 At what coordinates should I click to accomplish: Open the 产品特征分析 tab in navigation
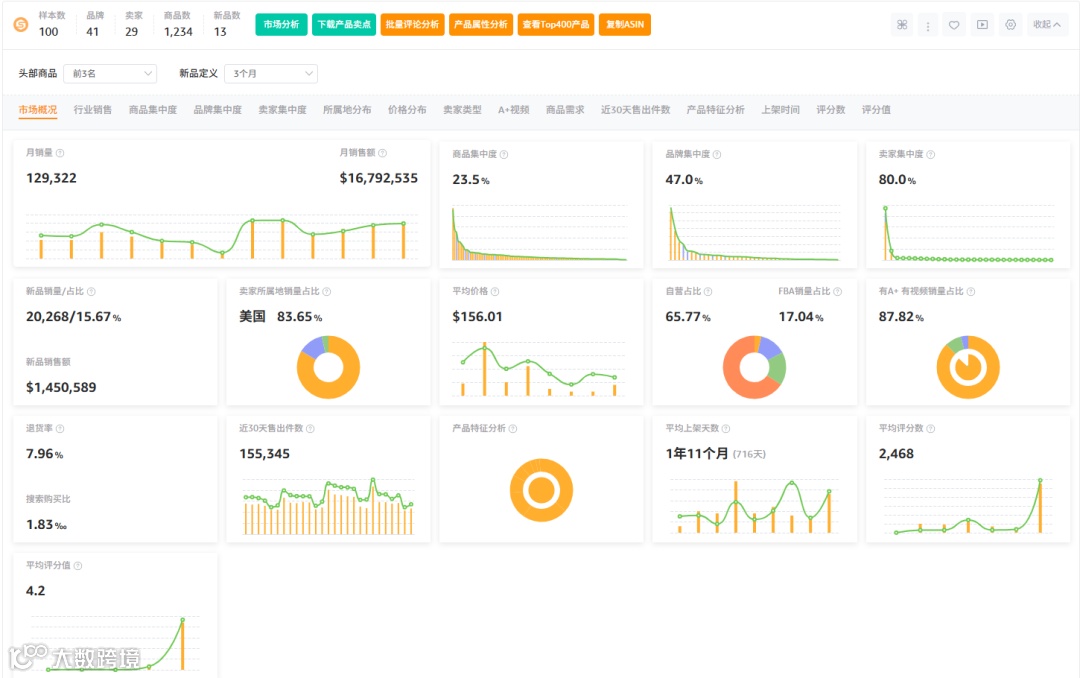(x=716, y=110)
